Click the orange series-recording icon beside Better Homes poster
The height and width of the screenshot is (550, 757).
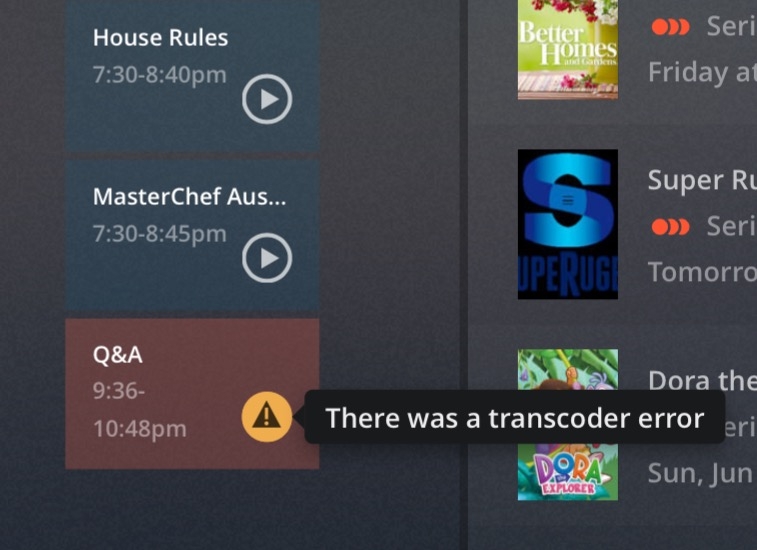click(x=670, y=27)
